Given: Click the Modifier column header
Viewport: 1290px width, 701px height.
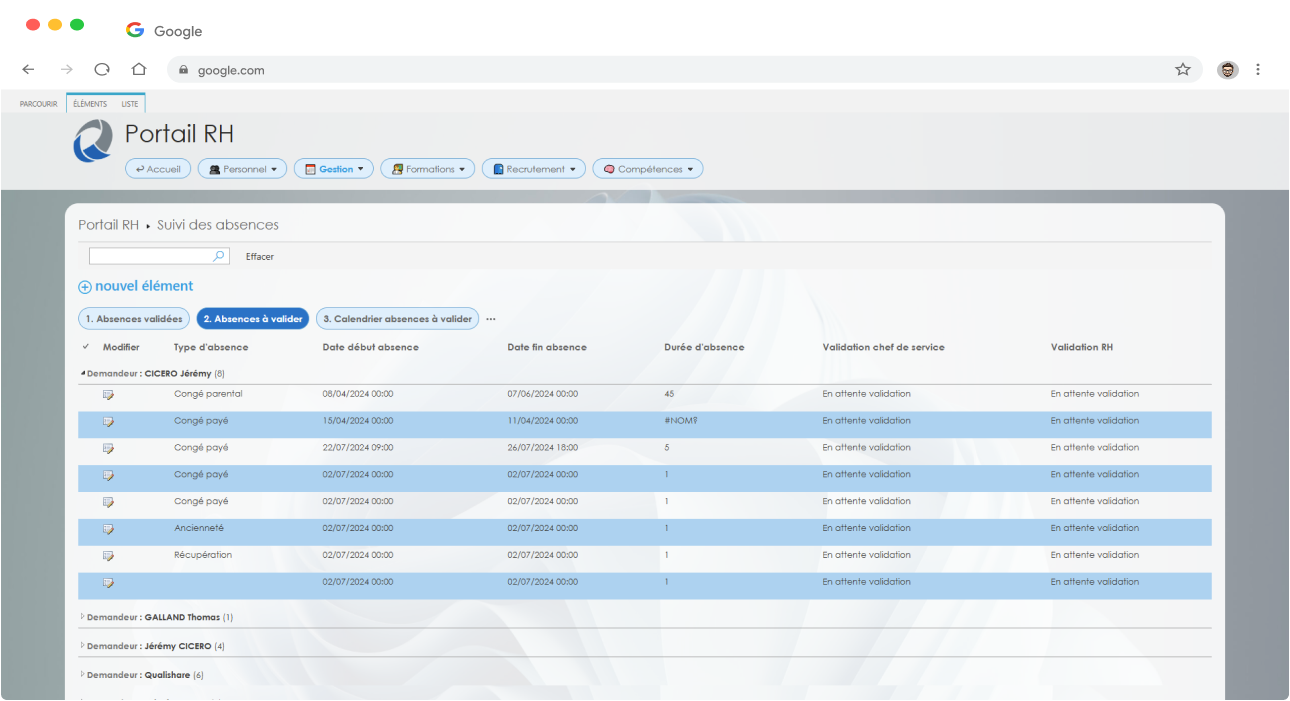Looking at the screenshot, I should pos(121,347).
